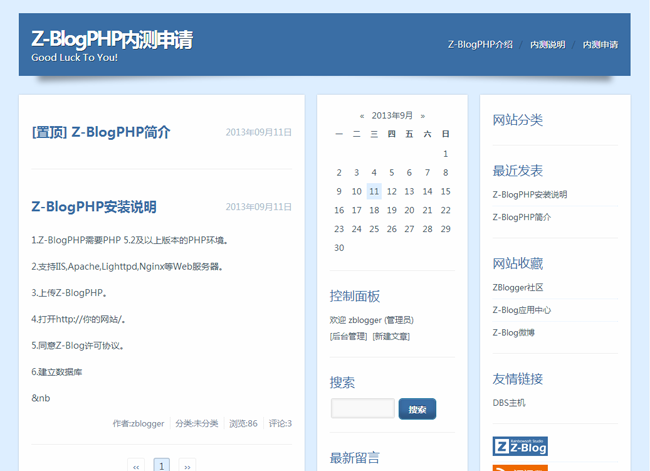Click 2013年9月 calendar month title
Image resolution: width=650 pixels, height=471 pixels.
click(x=392, y=116)
